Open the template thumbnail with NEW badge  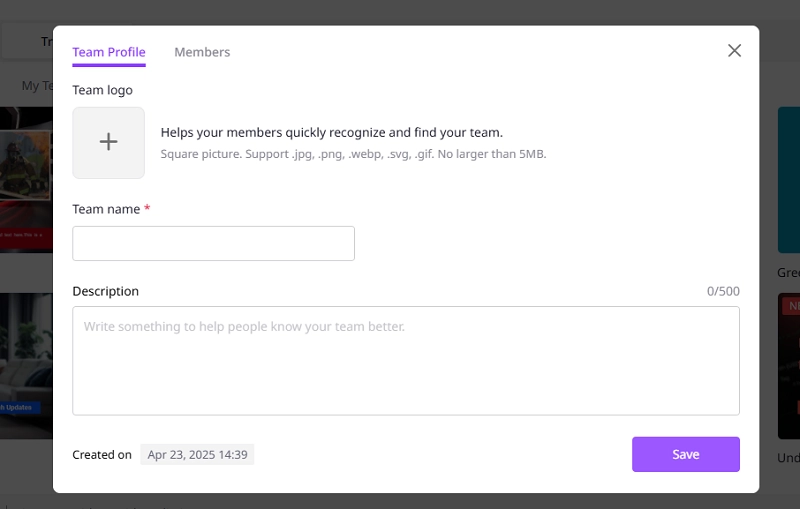pyautogui.click(x=788, y=365)
